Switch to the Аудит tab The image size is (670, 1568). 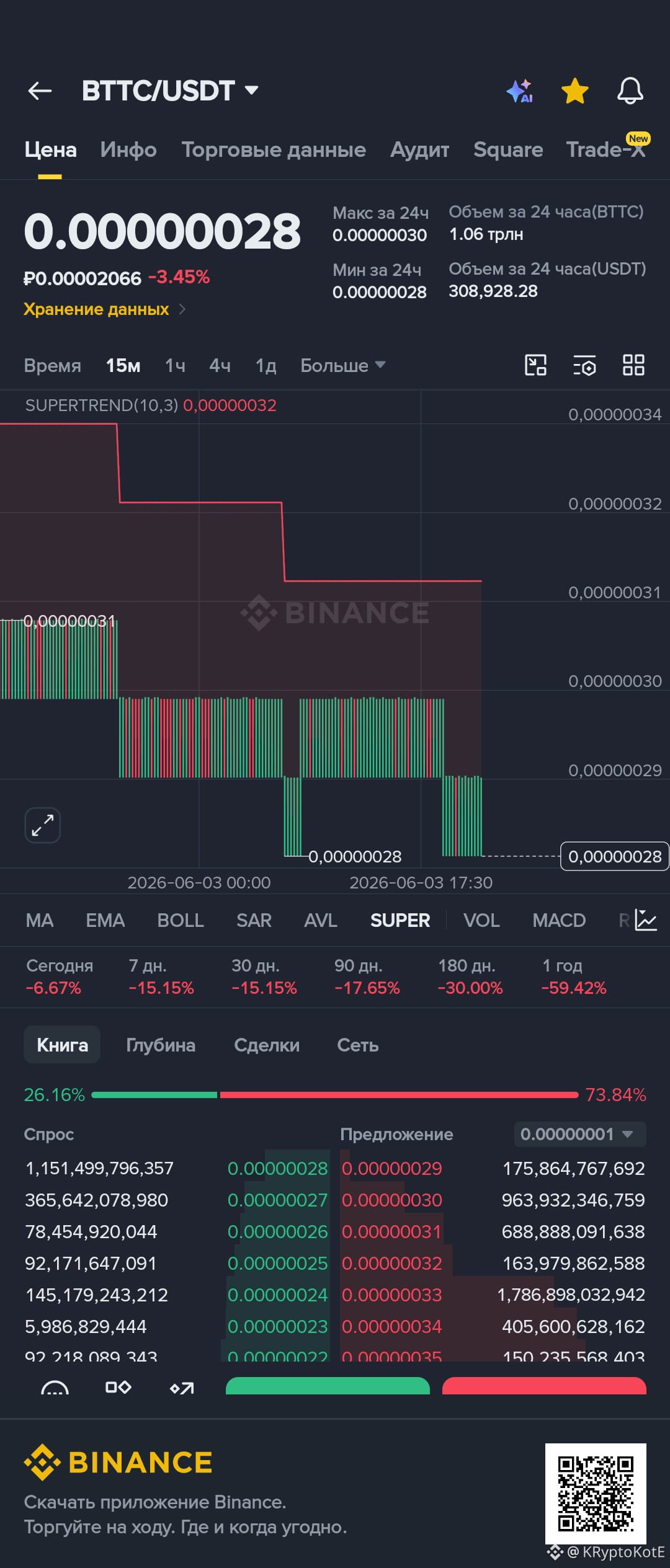419,149
